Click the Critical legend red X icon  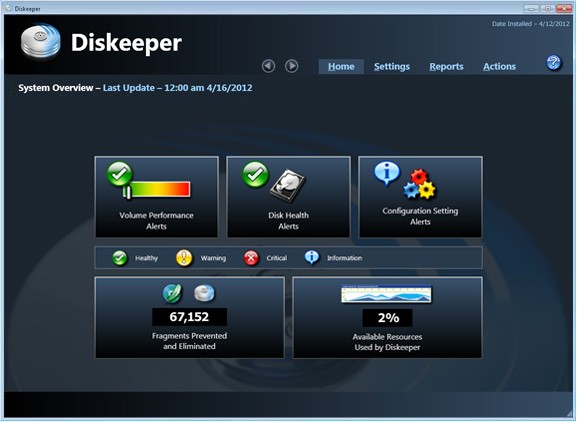tap(251, 258)
